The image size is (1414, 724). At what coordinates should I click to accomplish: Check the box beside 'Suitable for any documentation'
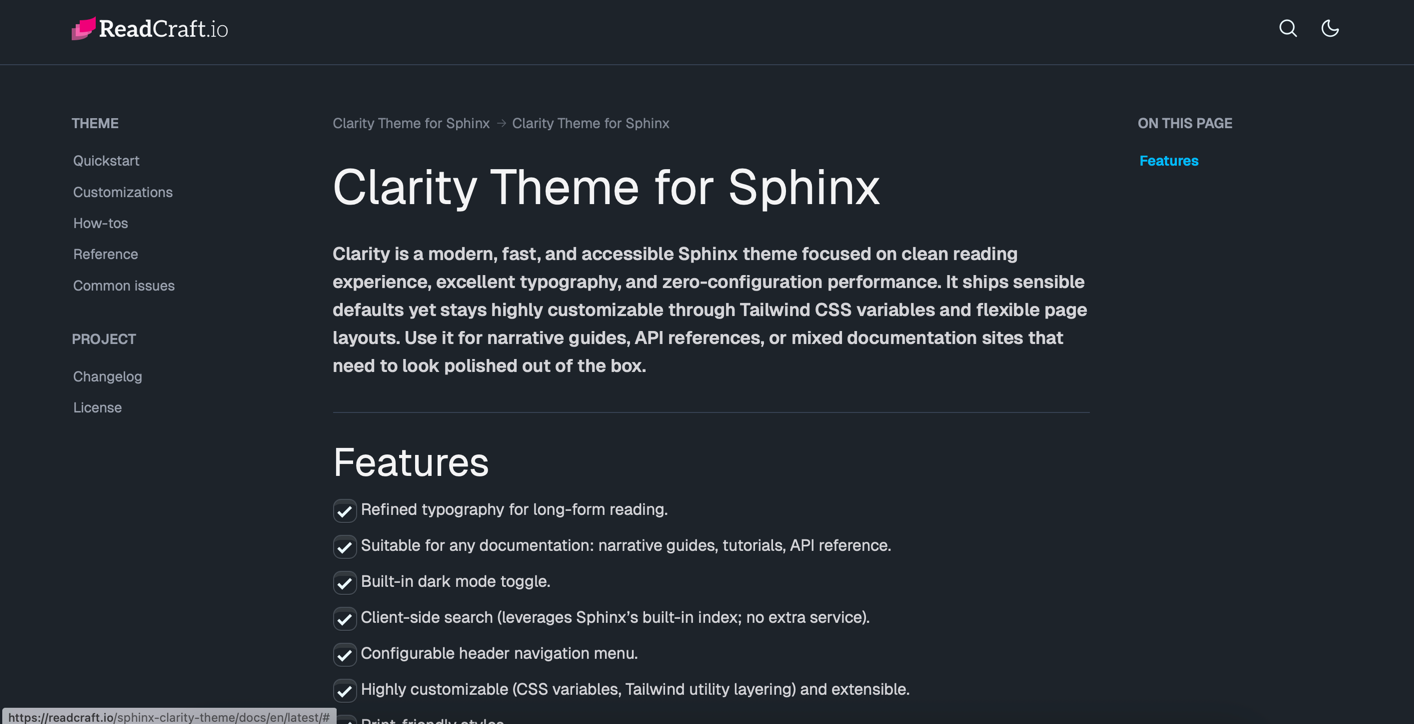344,546
